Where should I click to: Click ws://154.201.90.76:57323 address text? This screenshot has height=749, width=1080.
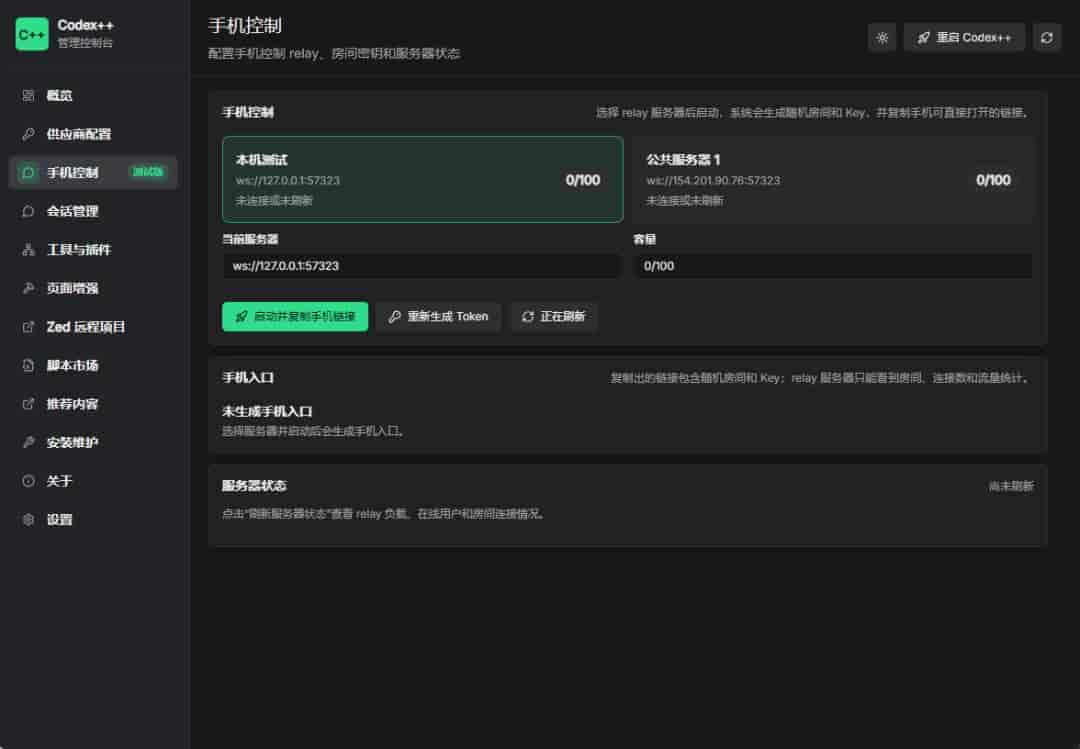tap(713, 181)
